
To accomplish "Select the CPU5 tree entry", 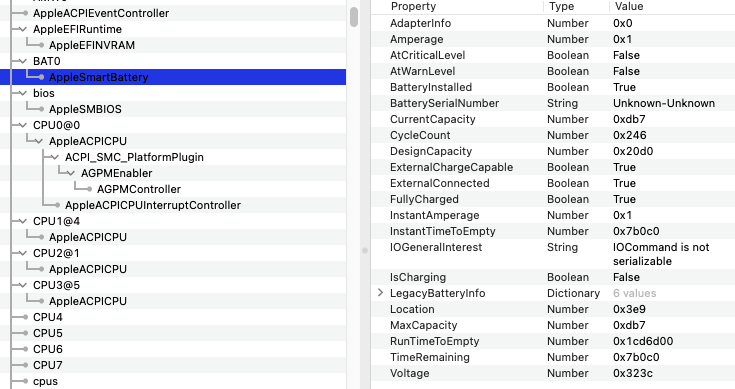I will point(48,333).
